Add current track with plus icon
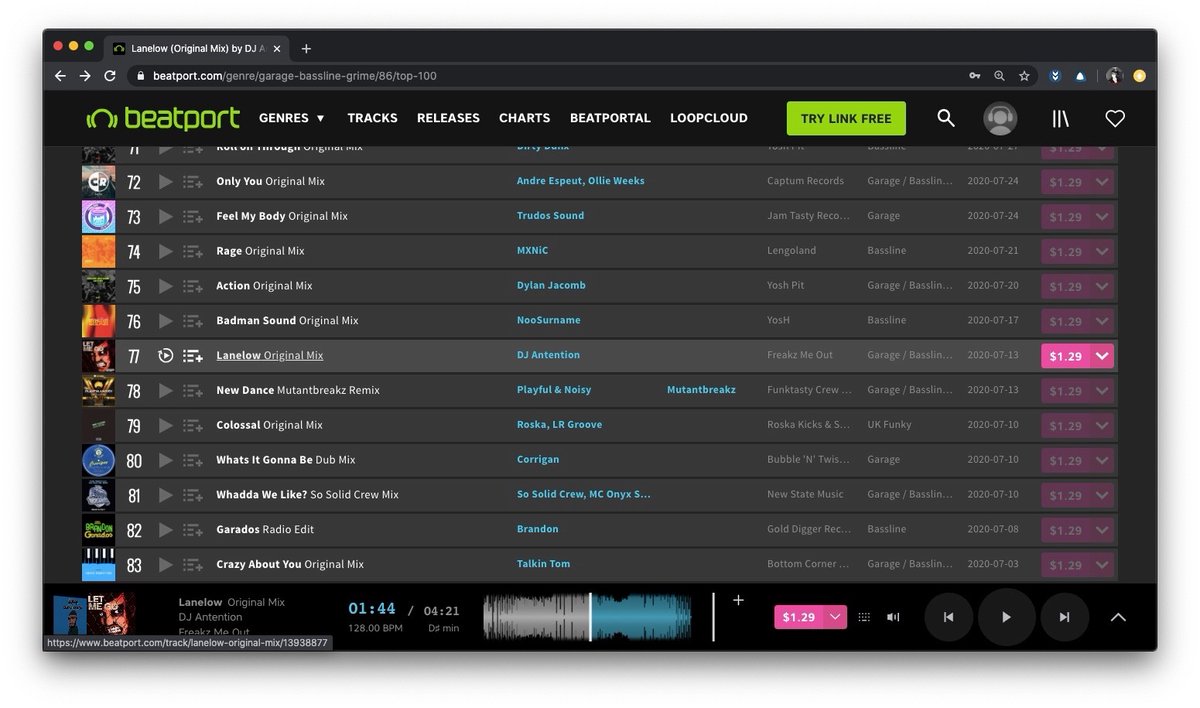This screenshot has width=1200, height=708. [x=738, y=600]
